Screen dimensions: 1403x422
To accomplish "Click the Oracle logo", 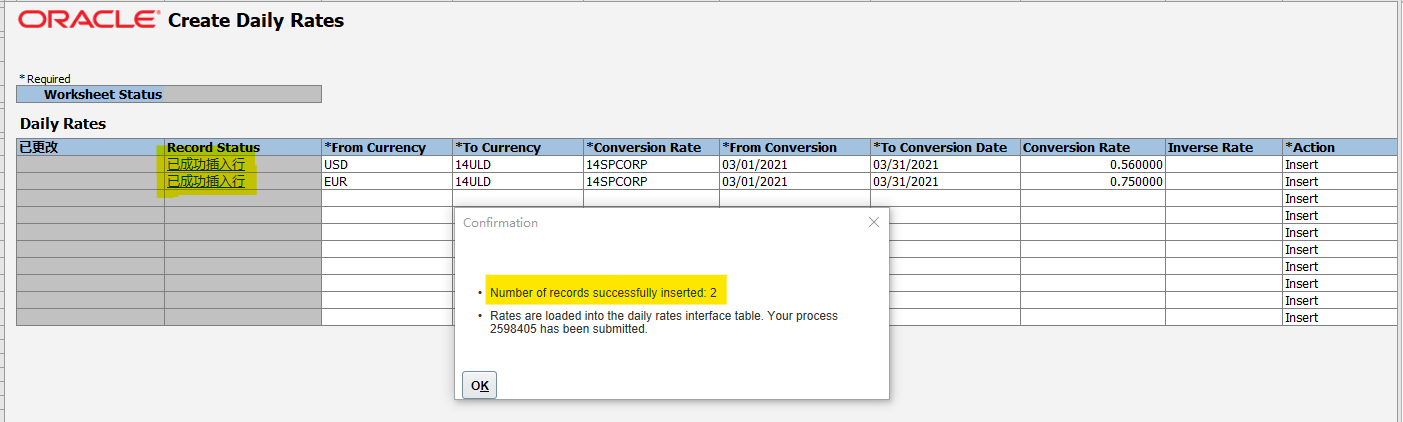I will (88, 20).
